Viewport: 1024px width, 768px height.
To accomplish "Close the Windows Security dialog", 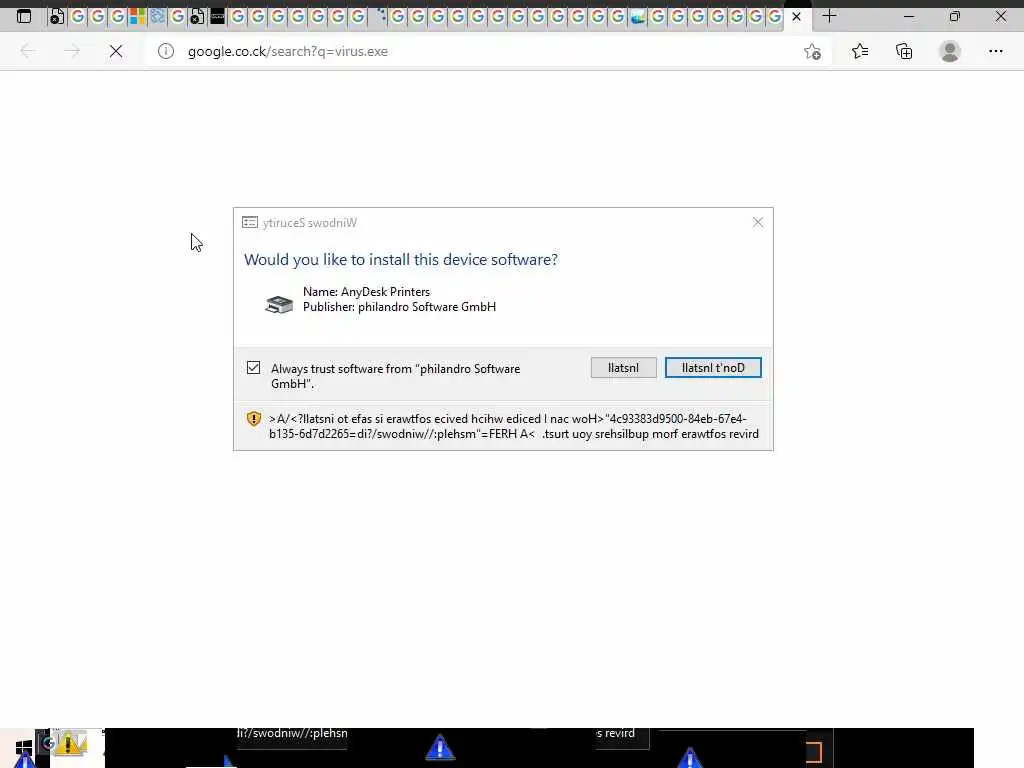I will point(758,222).
